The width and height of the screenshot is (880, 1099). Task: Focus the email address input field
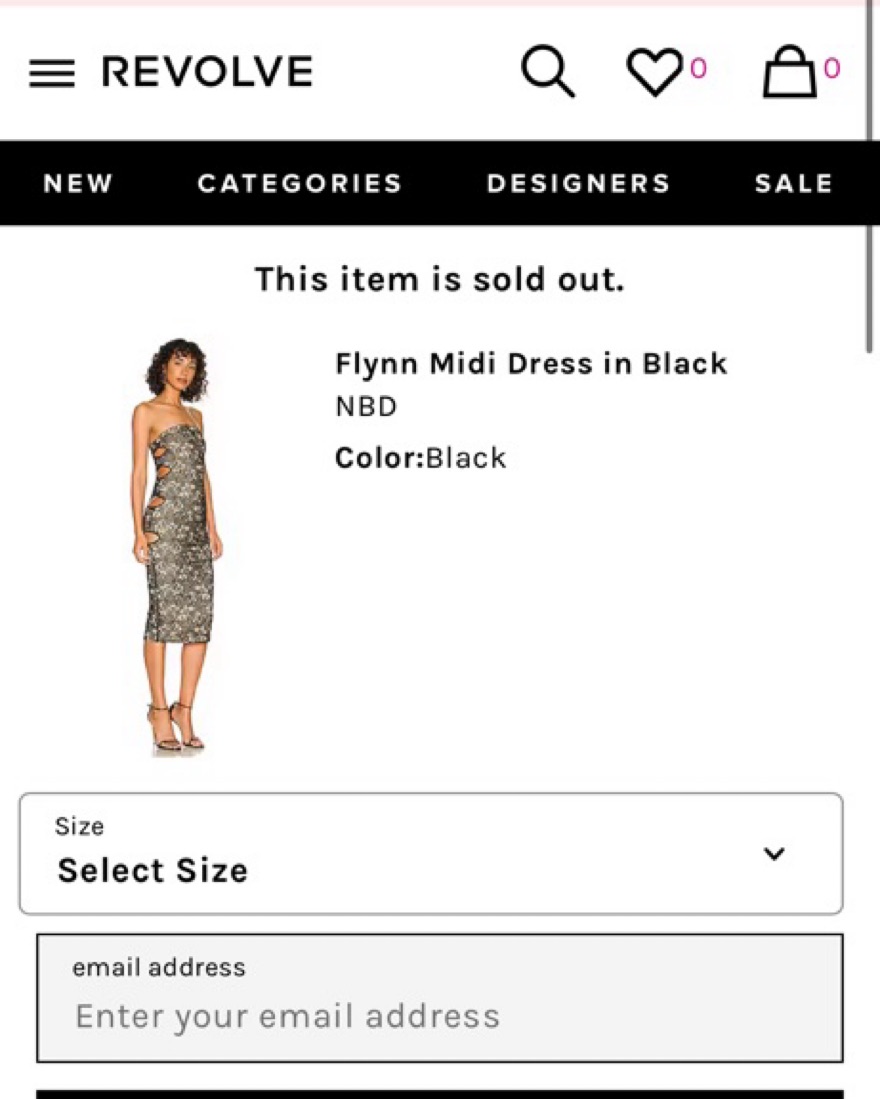point(440,1016)
